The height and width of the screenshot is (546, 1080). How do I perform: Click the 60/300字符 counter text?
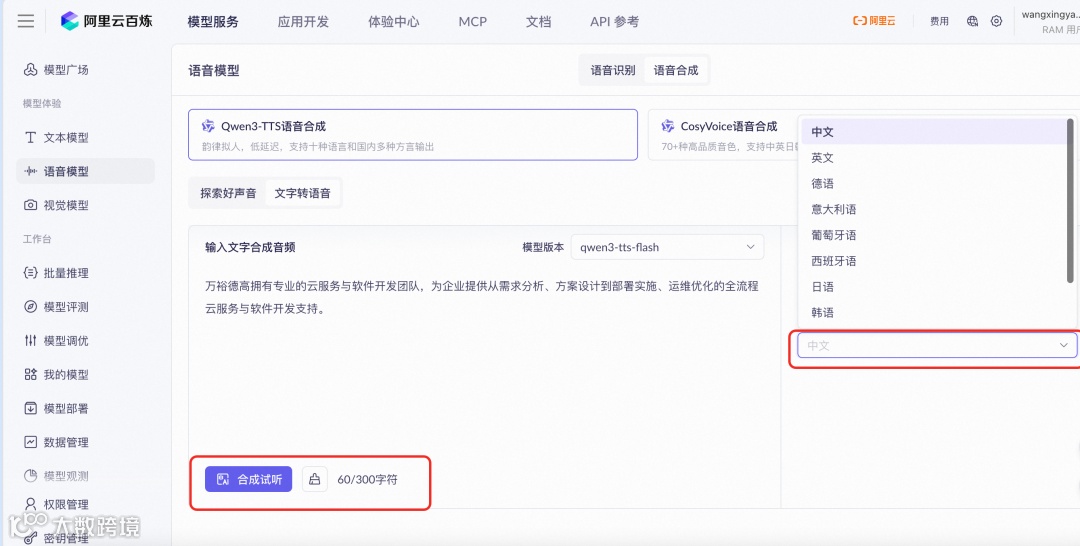367,479
